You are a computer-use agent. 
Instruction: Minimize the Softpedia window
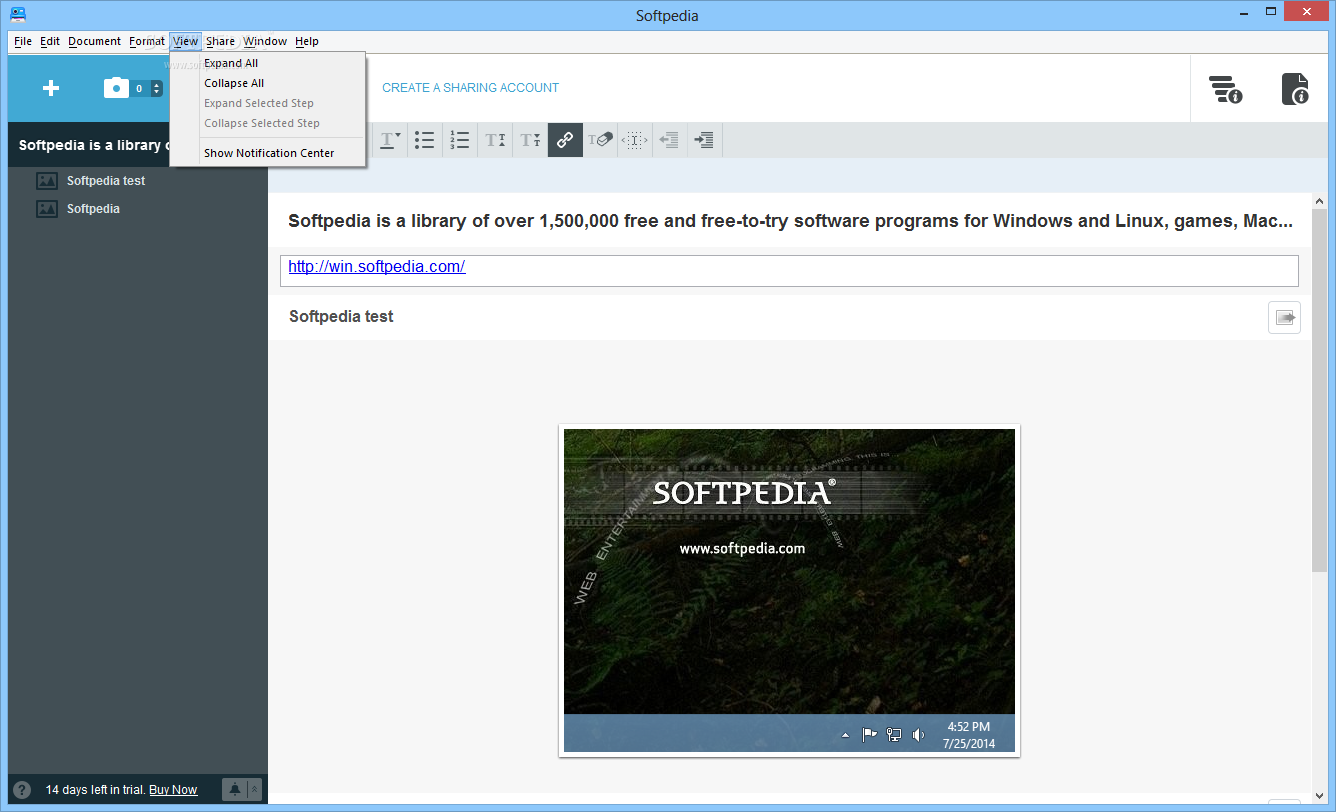(x=1244, y=12)
